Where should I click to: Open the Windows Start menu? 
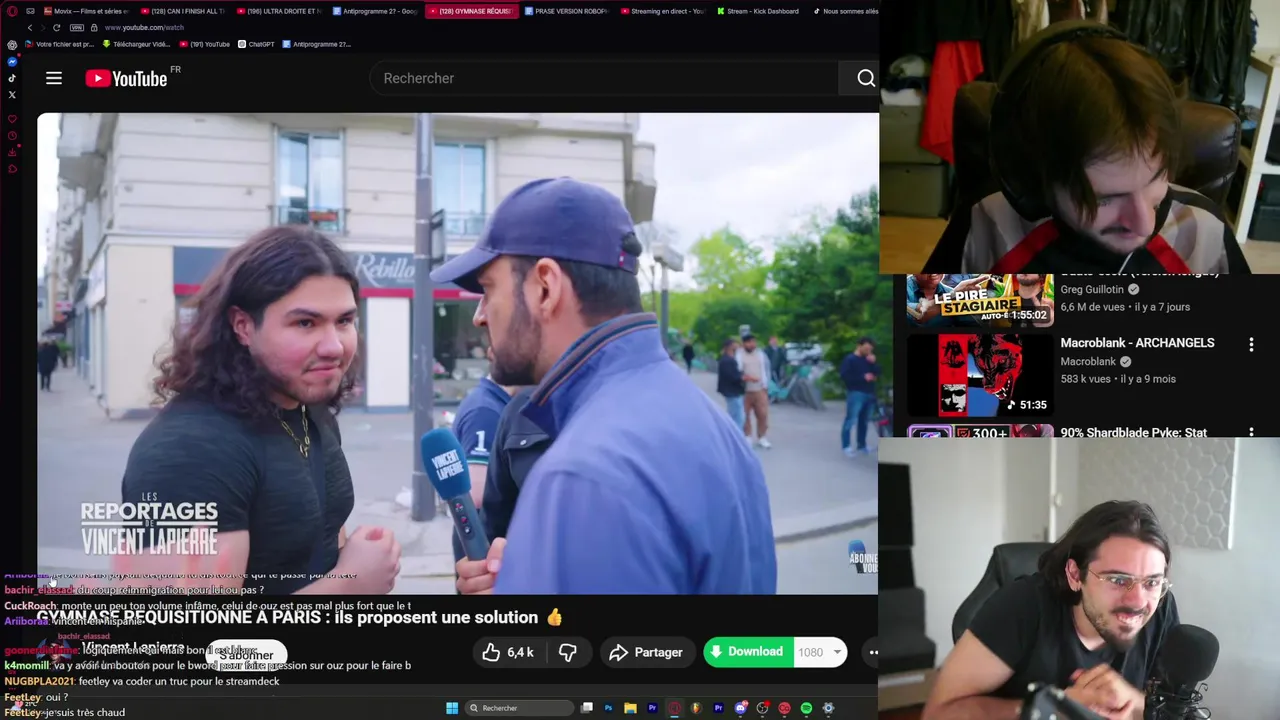pyautogui.click(x=452, y=708)
